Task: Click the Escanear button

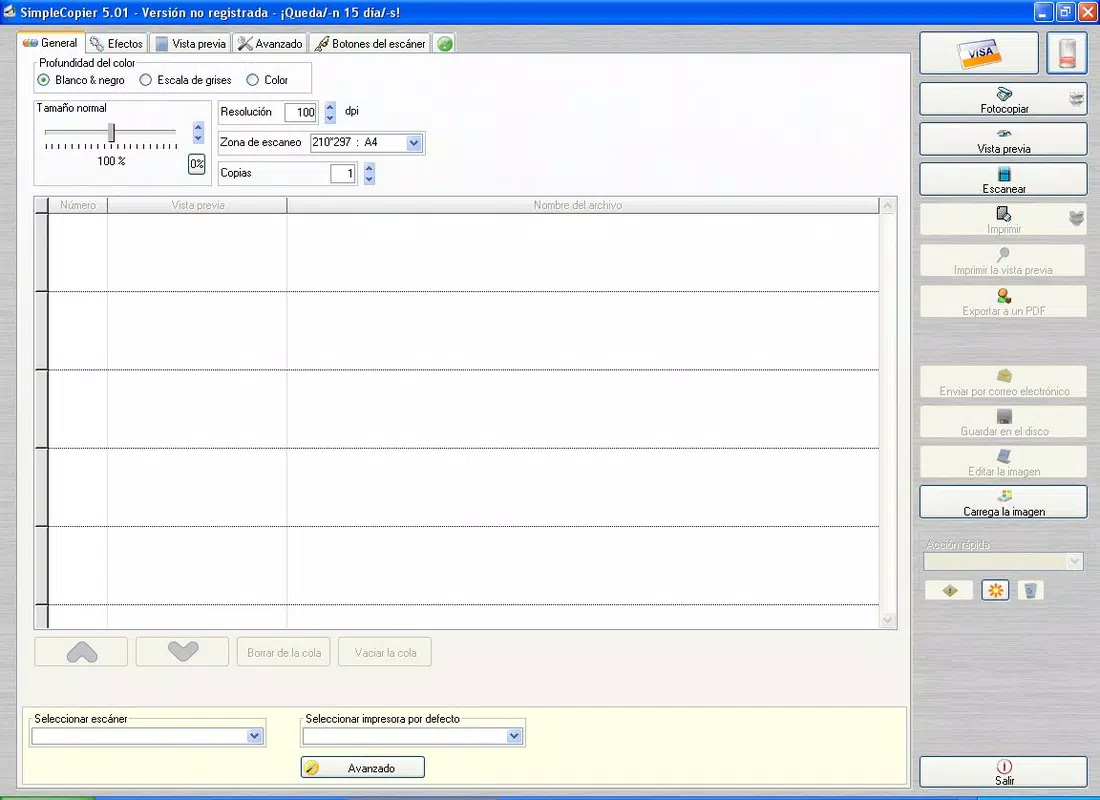Action: [x=1003, y=180]
